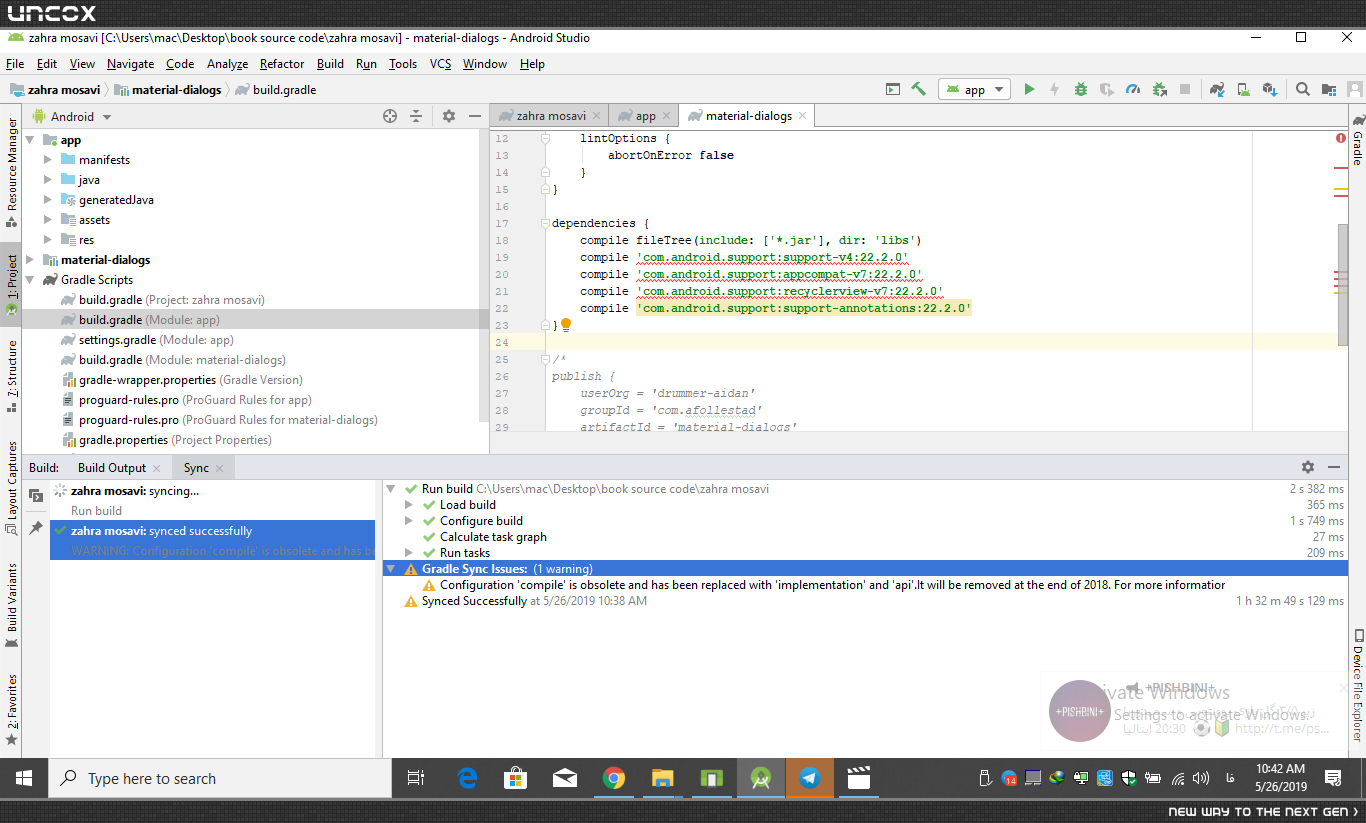Collapse the Gradle Scripts node
Viewport: 1366px width, 823px height.
pyautogui.click(x=30, y=280)
